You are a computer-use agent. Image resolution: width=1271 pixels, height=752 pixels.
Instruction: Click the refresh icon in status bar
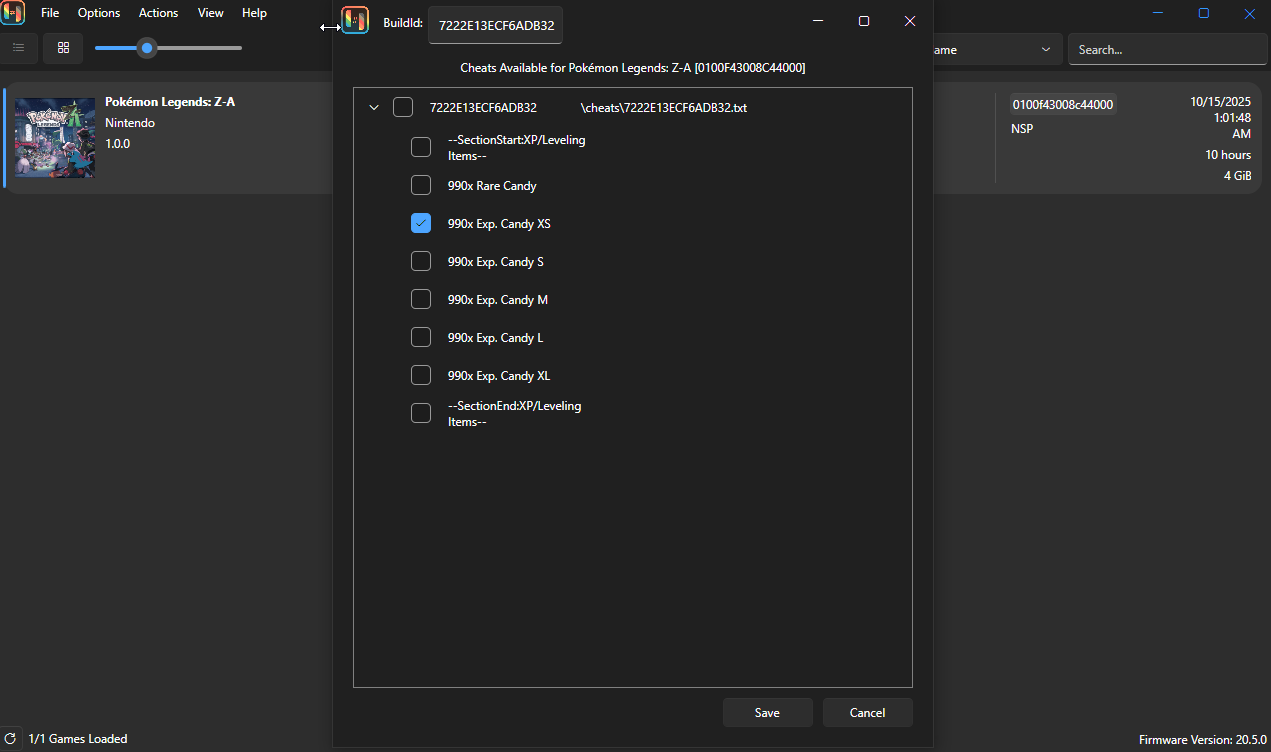(11, 739)
